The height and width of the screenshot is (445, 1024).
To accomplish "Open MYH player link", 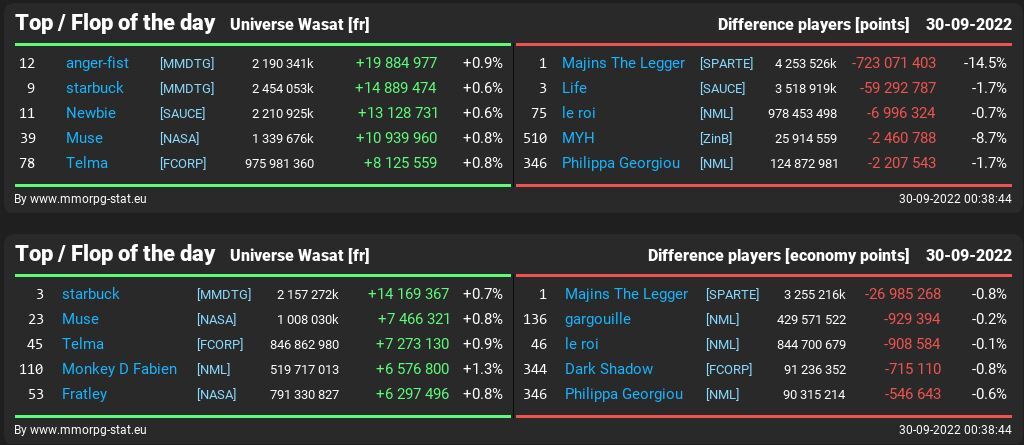I will coord(578,138).
